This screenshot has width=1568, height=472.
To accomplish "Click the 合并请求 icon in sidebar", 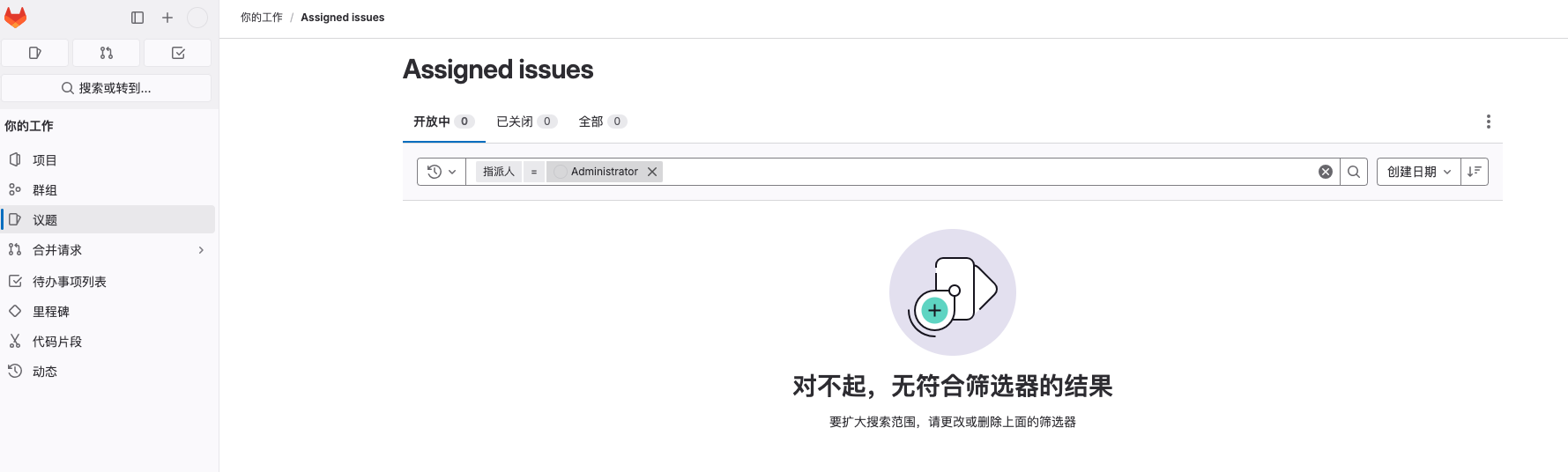I will coord(15,249).
